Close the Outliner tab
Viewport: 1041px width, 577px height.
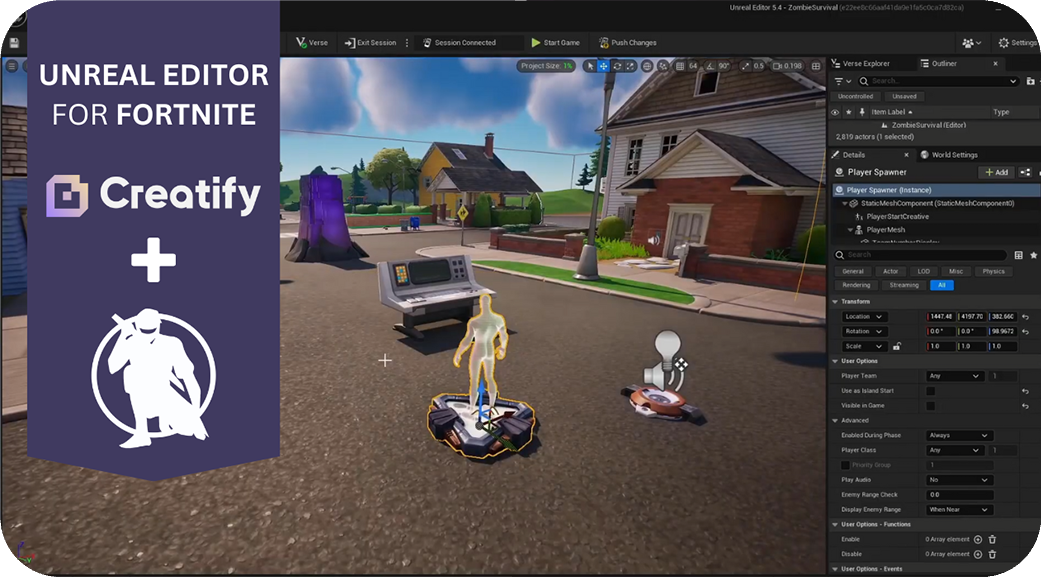click(x=995, y=63)
